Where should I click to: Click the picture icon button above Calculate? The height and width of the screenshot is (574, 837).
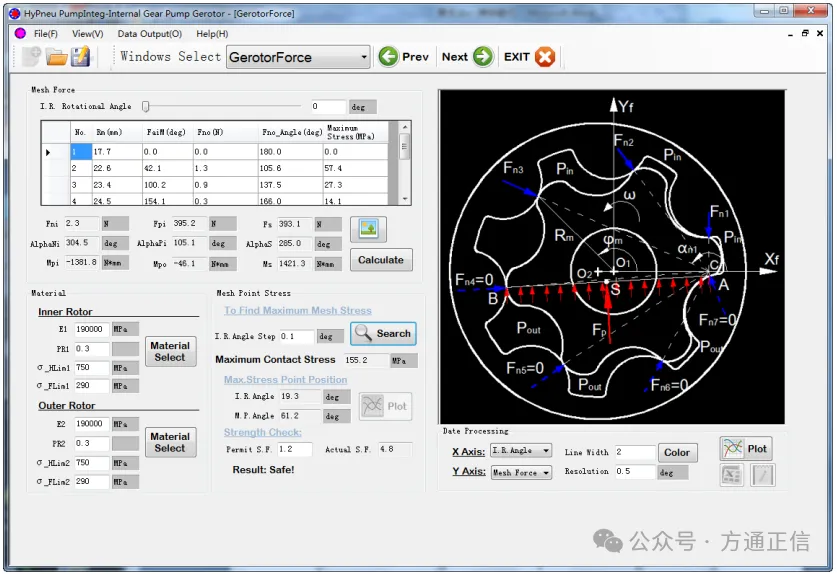pos(368,229)
